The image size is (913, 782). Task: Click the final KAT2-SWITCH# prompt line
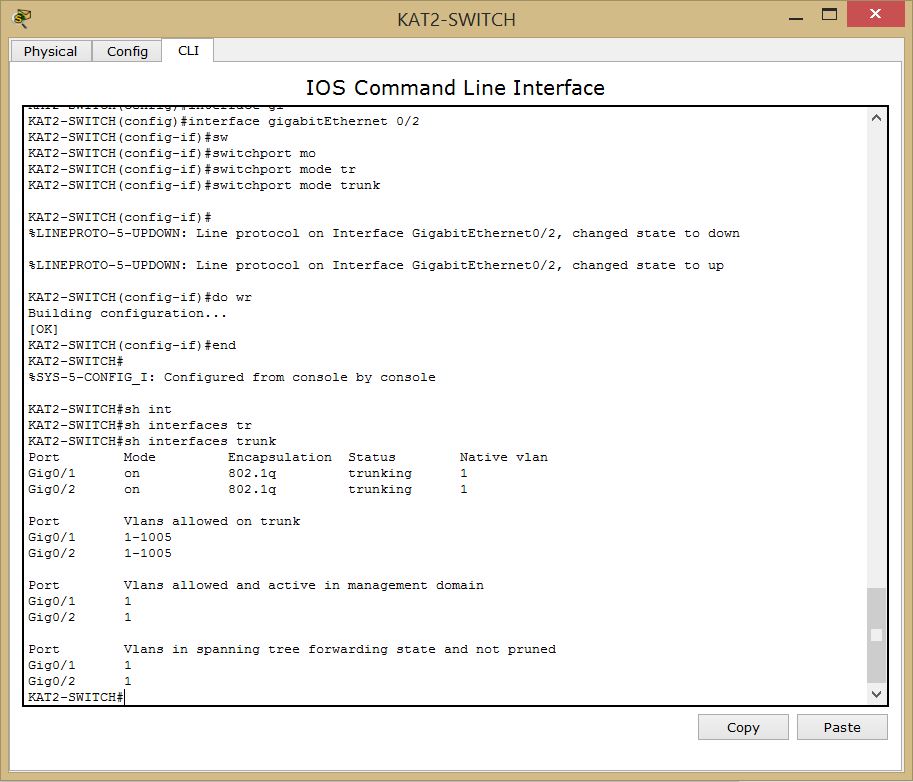click(76, 697)
